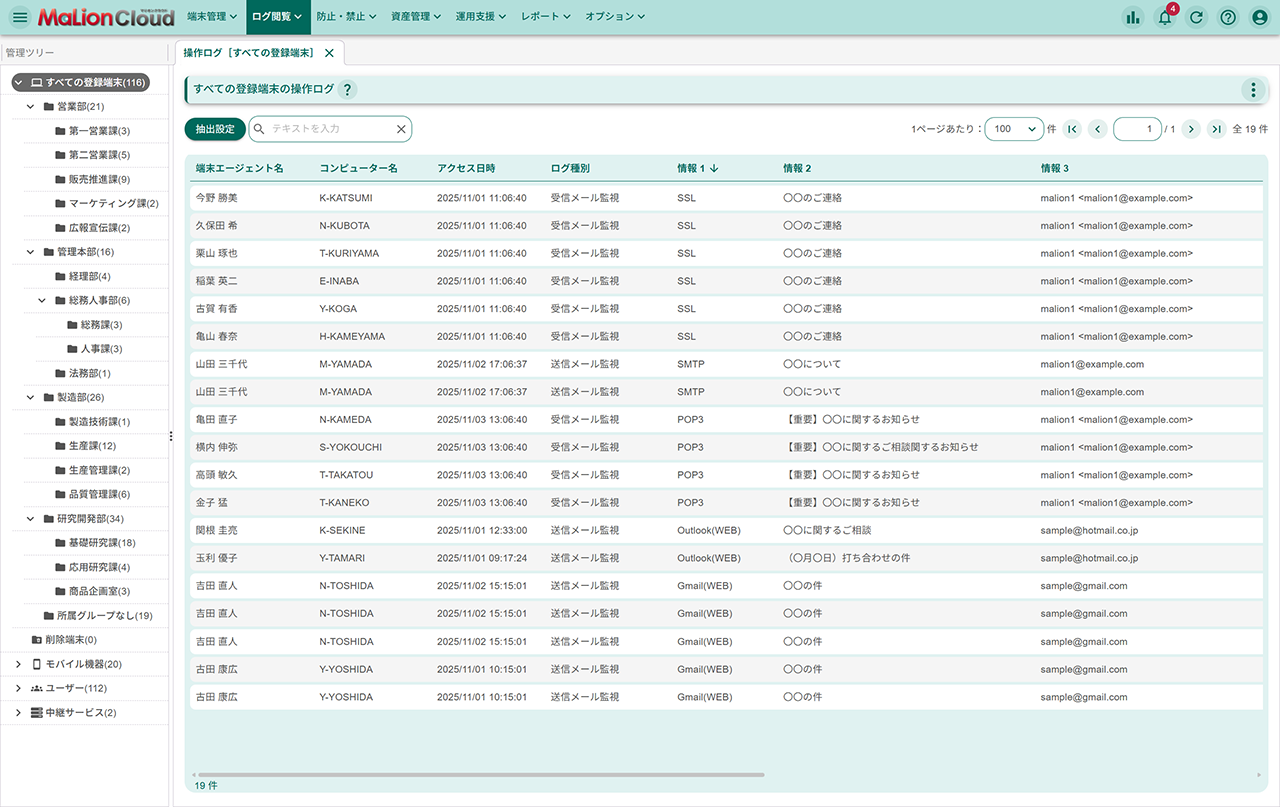
Task: Clear the search text with X icon
Action: click(x=401, y=129)
